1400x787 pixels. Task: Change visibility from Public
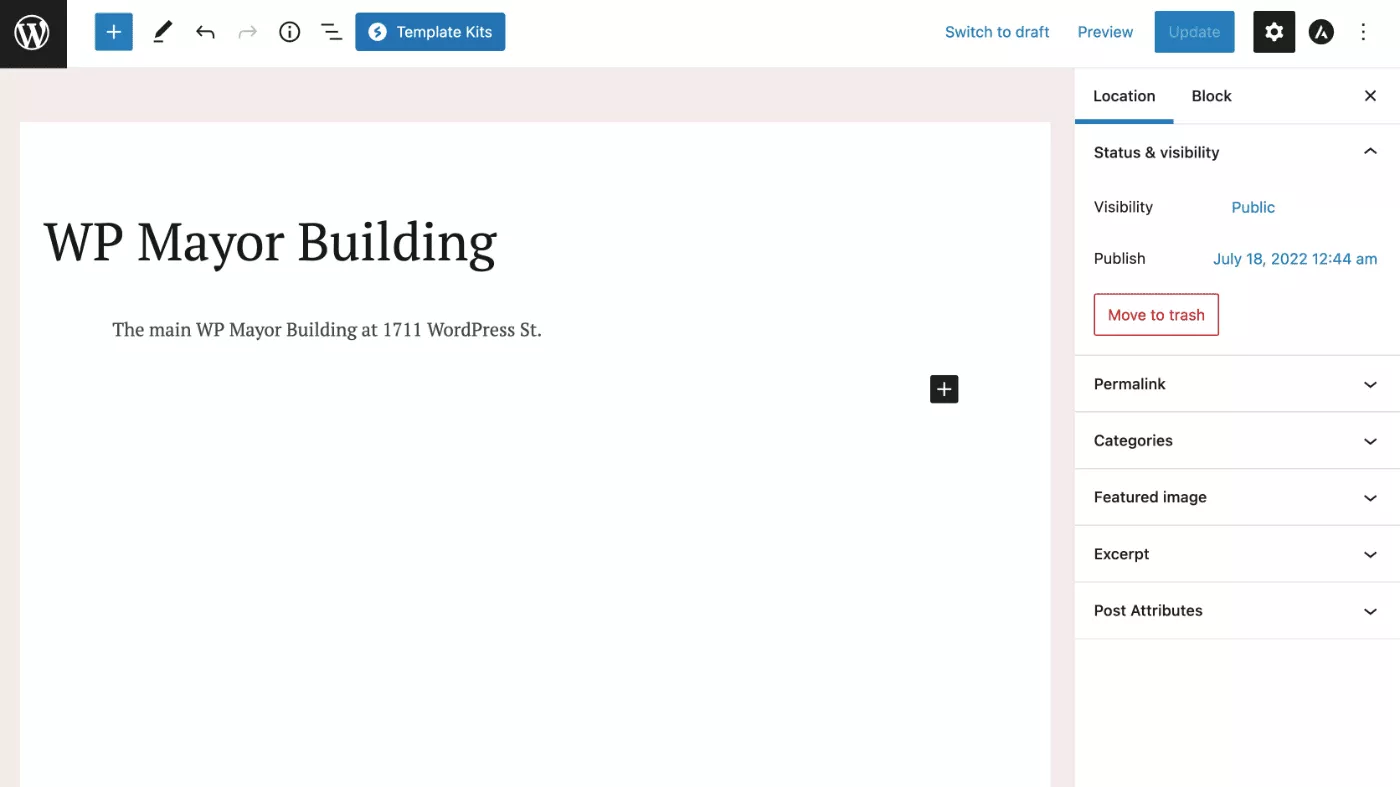pos(1253,207)
